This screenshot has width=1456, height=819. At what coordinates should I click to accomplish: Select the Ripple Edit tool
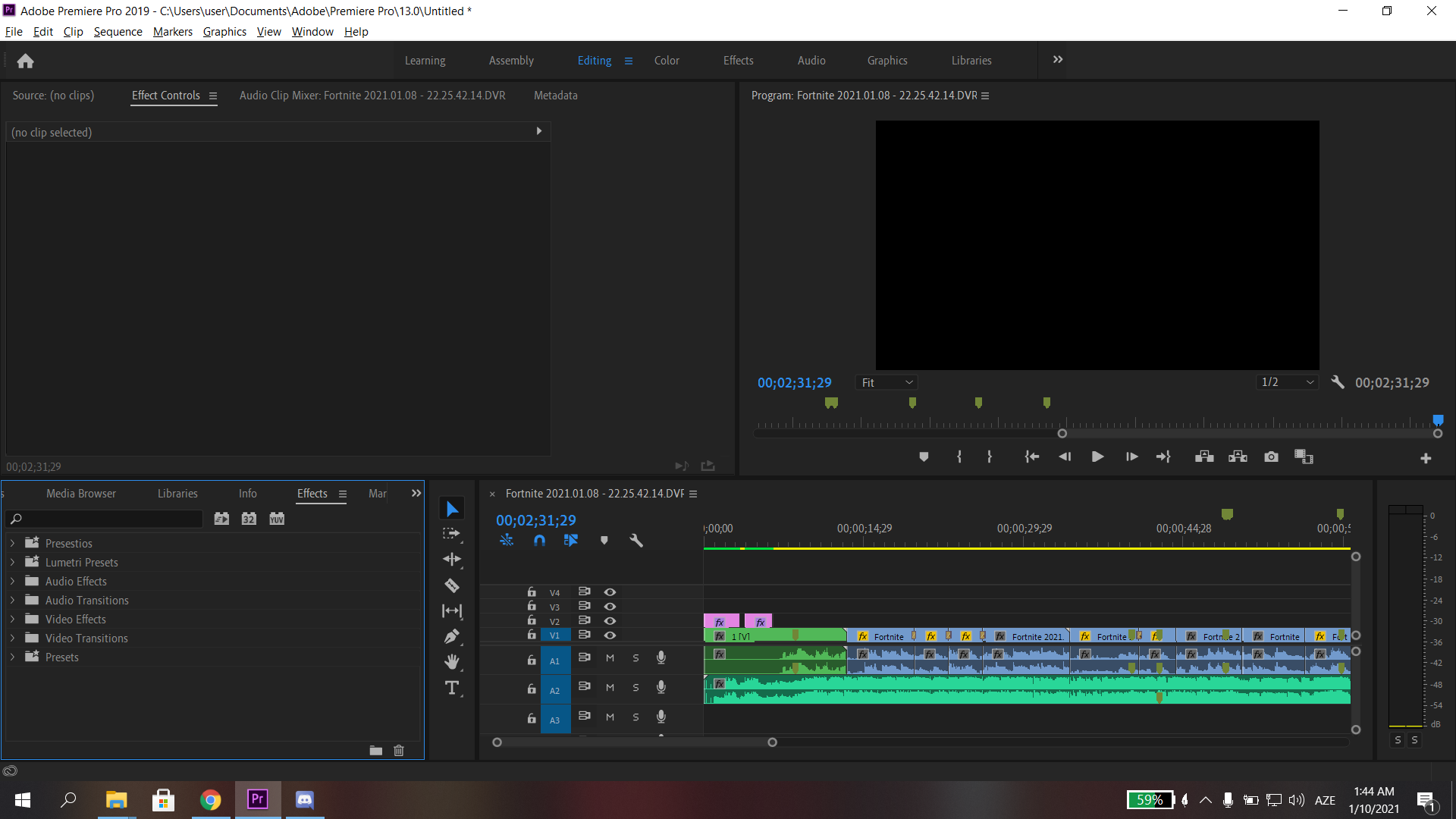(452, 560)
